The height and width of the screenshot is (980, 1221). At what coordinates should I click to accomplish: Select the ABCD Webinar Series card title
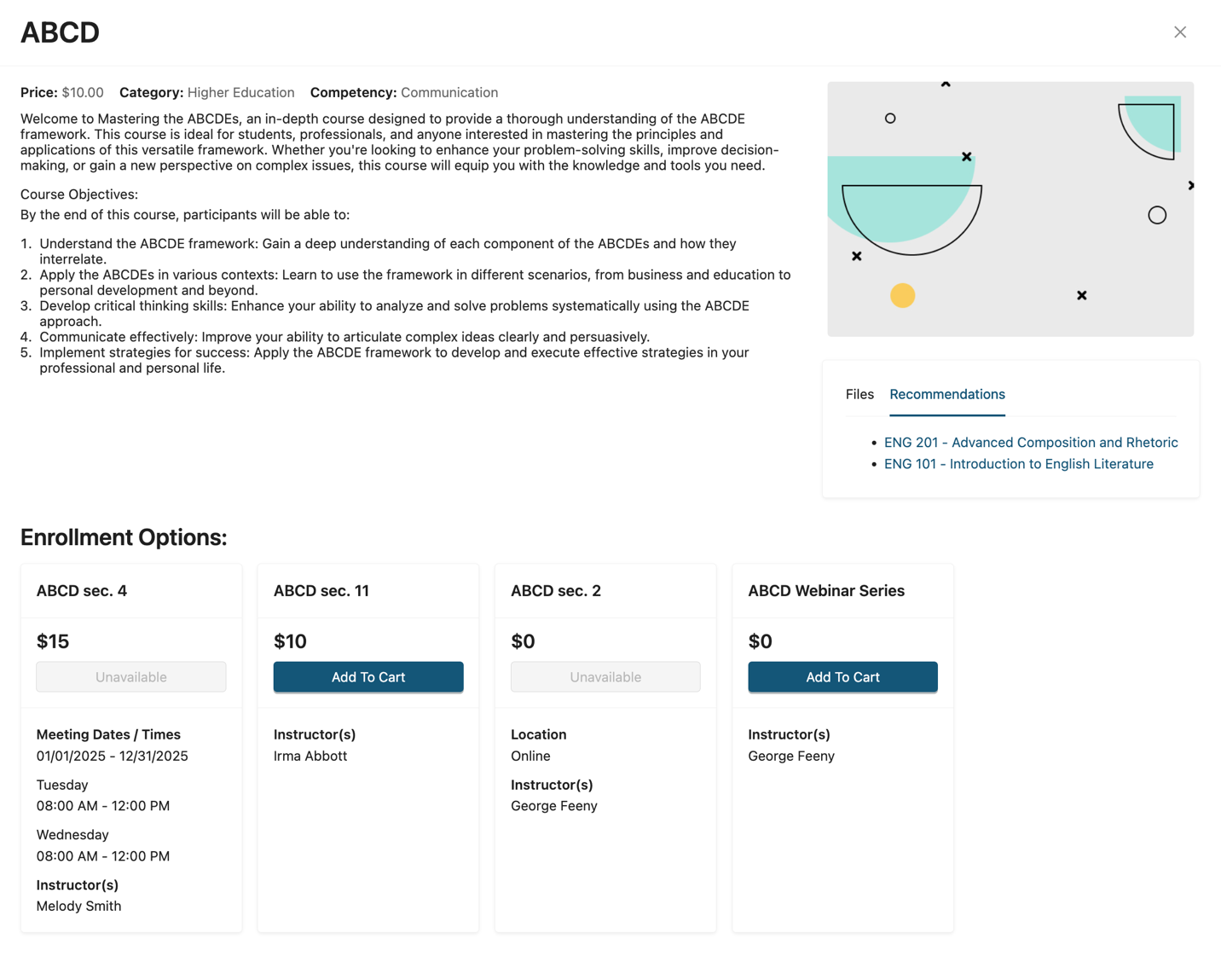click(825, 590)
